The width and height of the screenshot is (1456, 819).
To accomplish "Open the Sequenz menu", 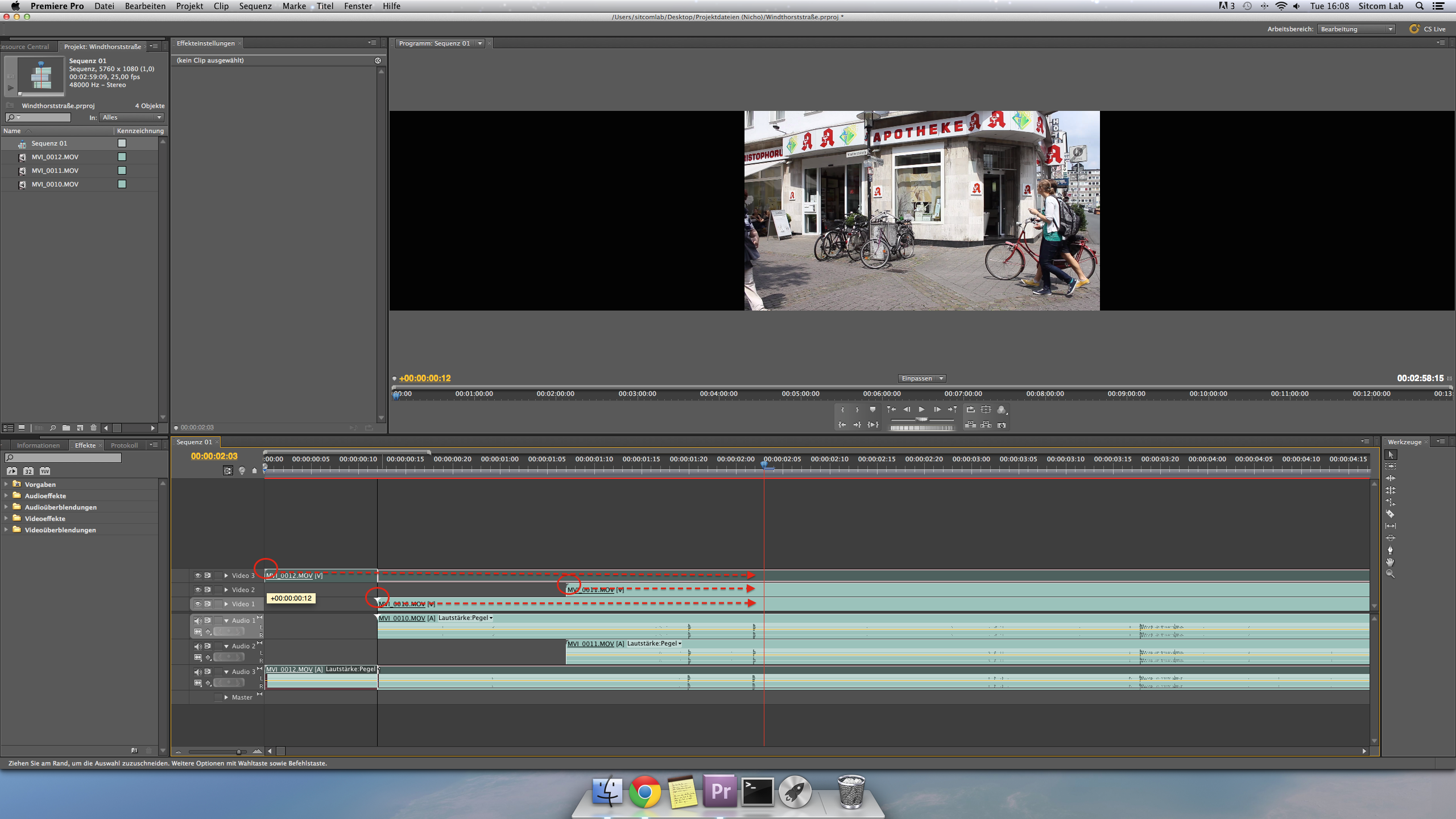I will click(255, 6).
